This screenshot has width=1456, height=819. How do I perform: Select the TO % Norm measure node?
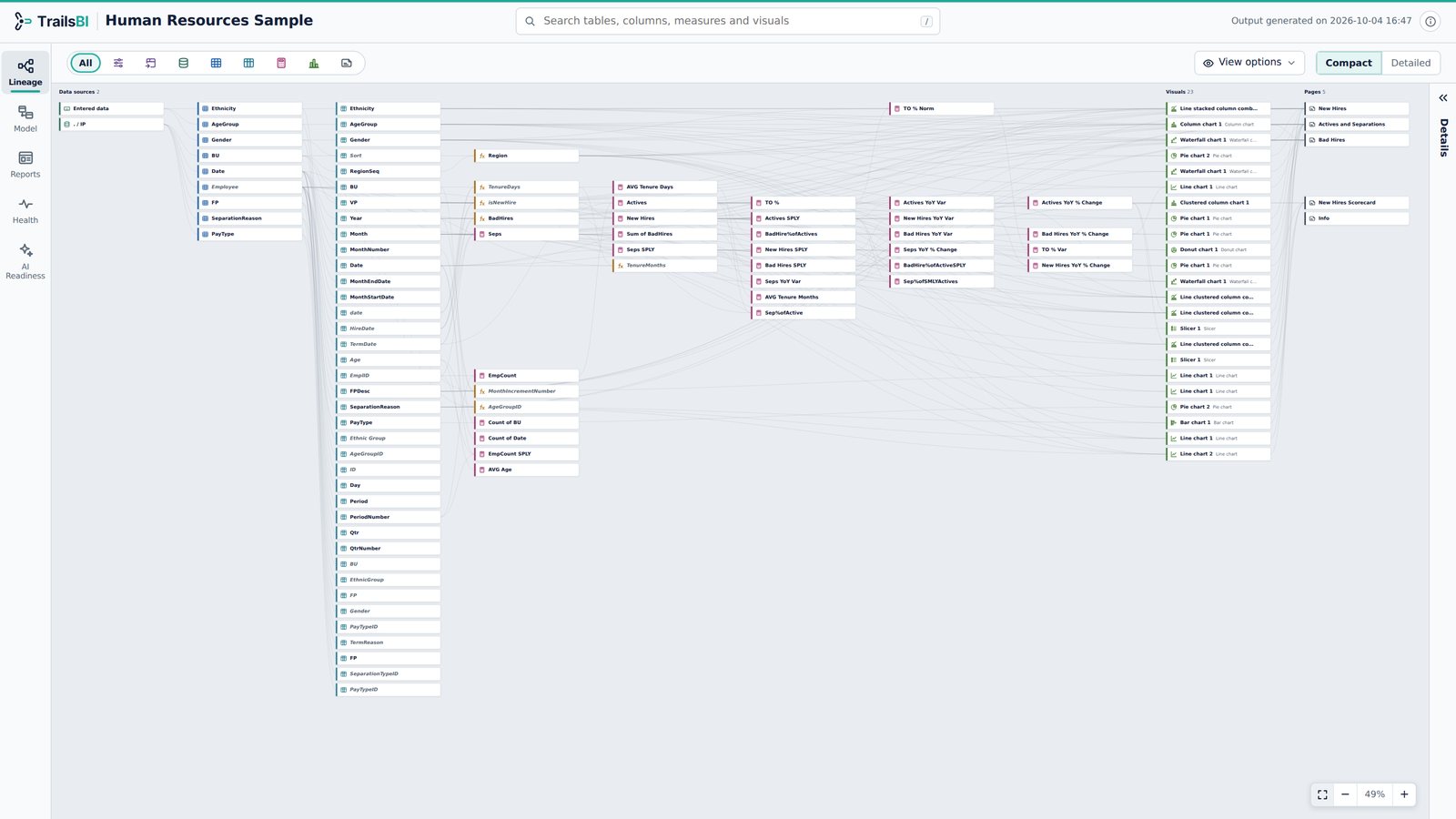[x=942, y=108]
